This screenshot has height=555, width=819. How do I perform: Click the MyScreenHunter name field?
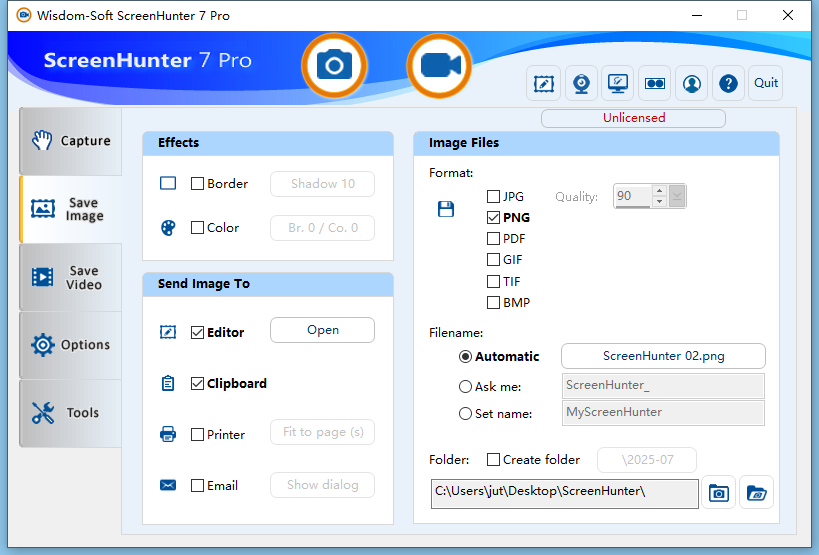[663, 413]
